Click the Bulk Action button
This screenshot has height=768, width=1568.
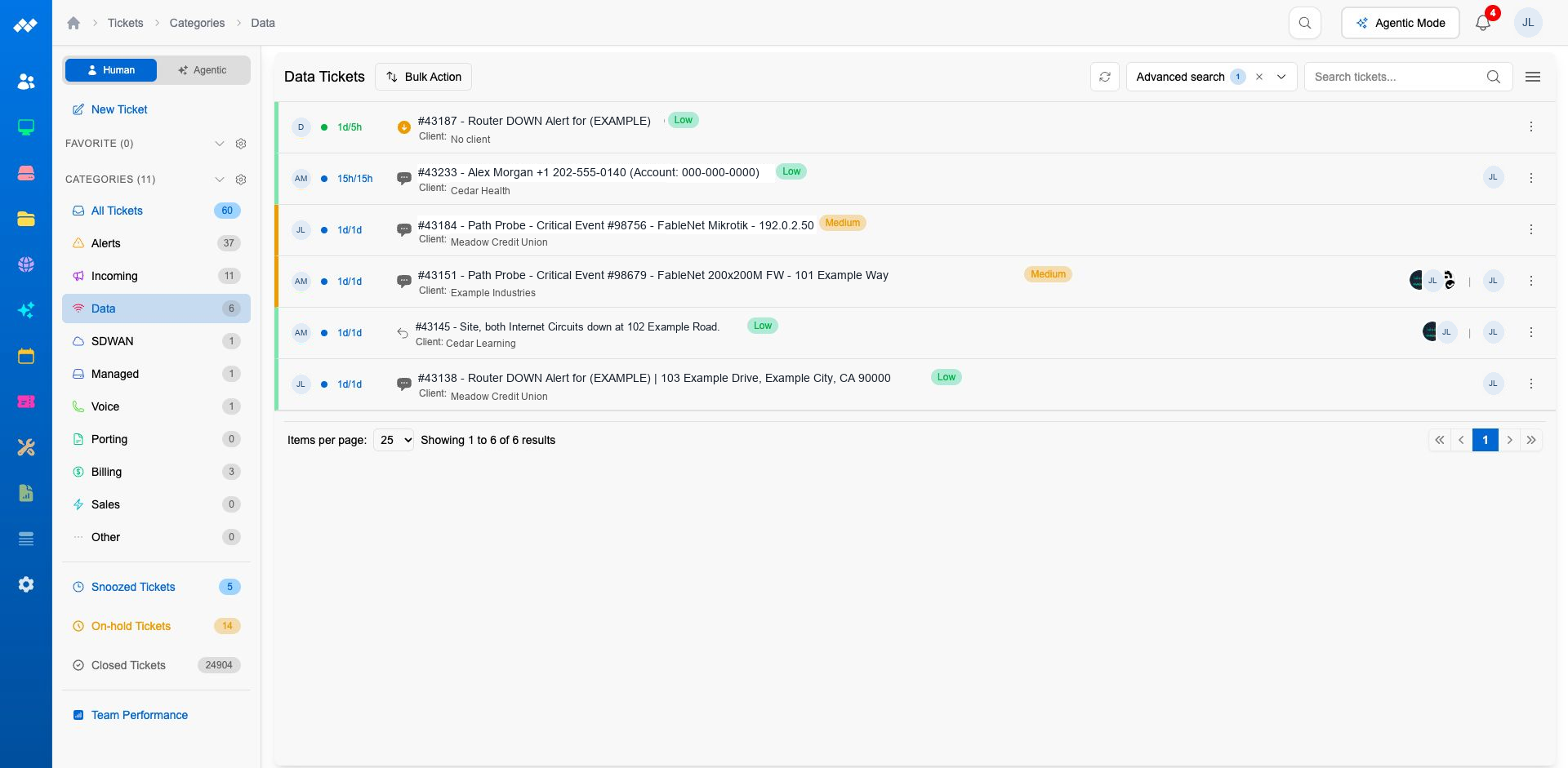[x=423, y=77]
